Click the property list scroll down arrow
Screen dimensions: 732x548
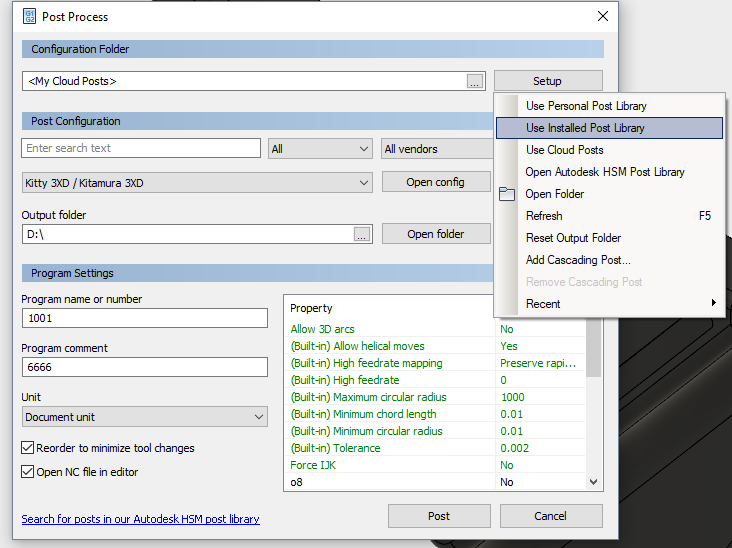(x=594, y=482)
